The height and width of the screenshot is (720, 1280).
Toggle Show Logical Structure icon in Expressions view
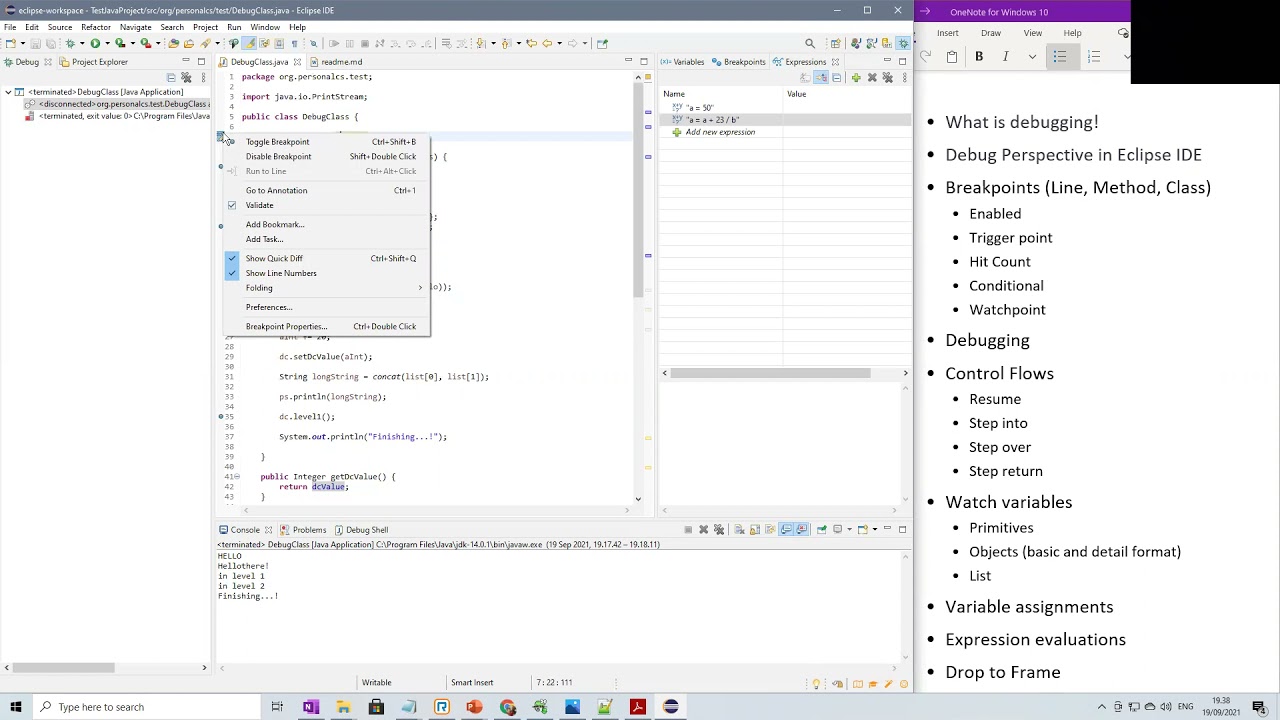pyautogui.click(x=821, y=77)
